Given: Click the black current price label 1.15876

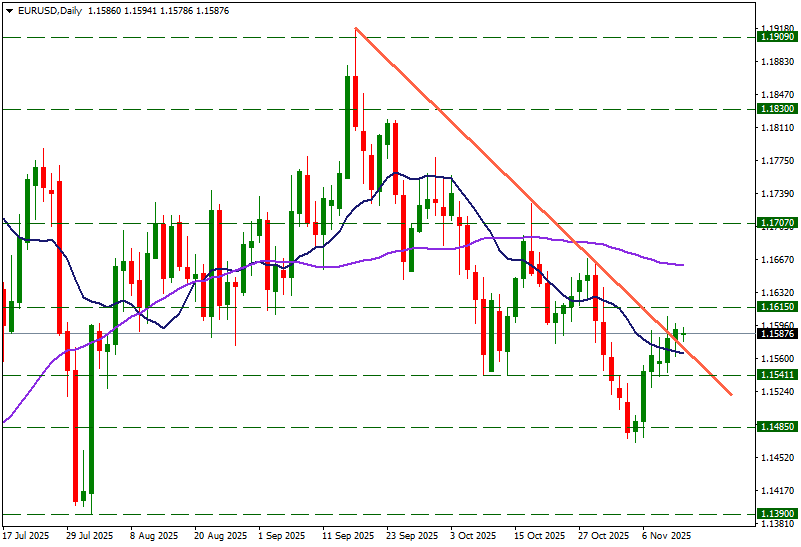Looking at the screenshot, I should [x=777, y=333].
